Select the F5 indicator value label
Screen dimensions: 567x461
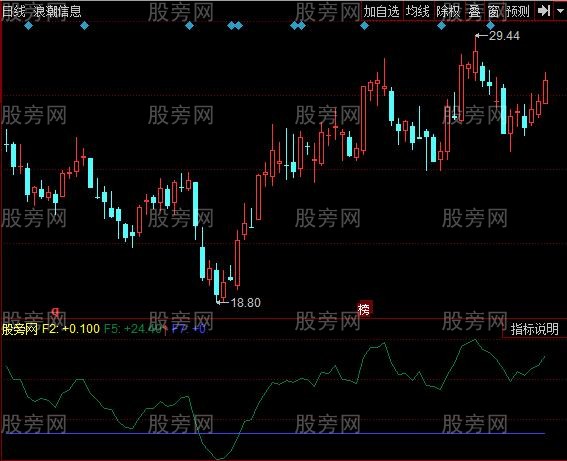click(x=133, y=329)
